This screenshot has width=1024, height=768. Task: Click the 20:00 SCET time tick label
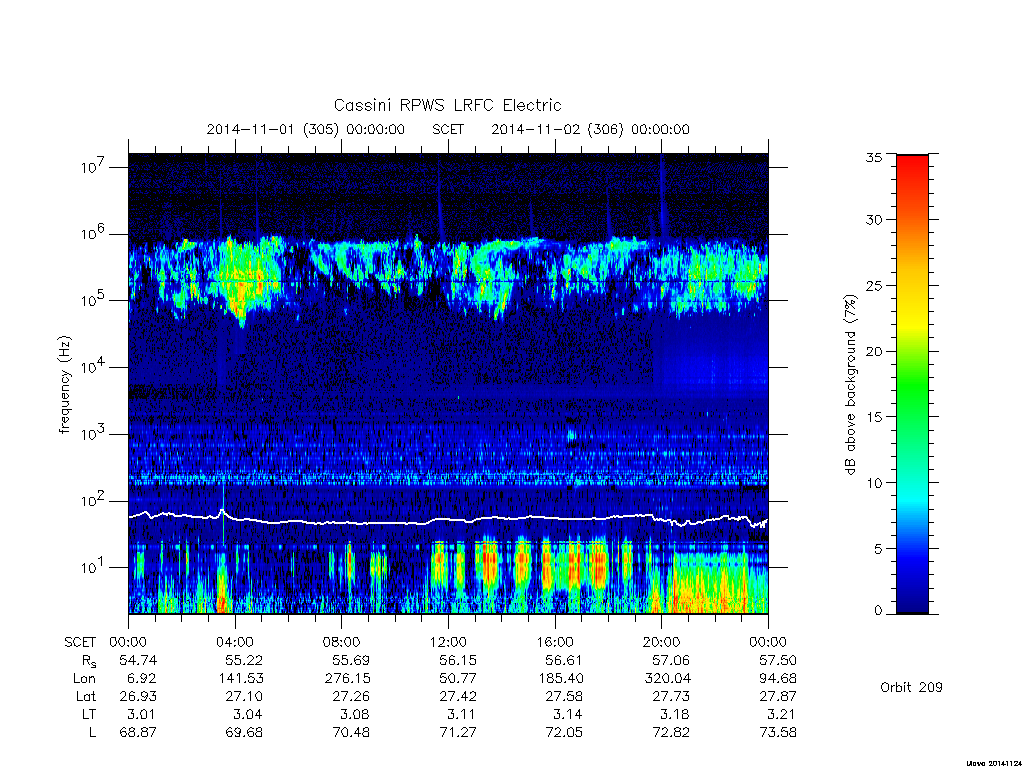(662, 642)
